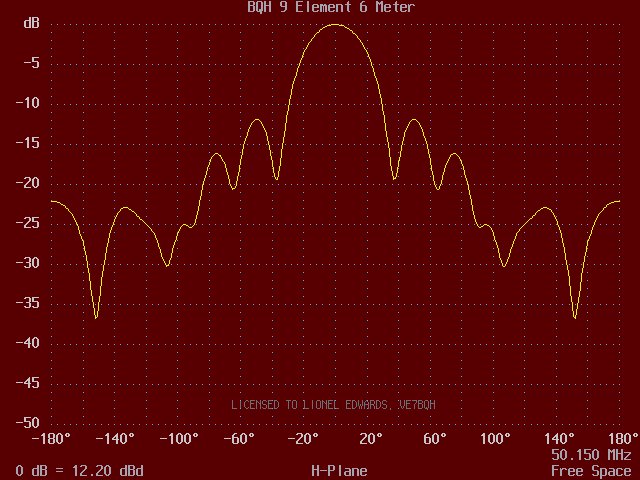
Task: Select the -100° angle label
Action: click(180, 439)
